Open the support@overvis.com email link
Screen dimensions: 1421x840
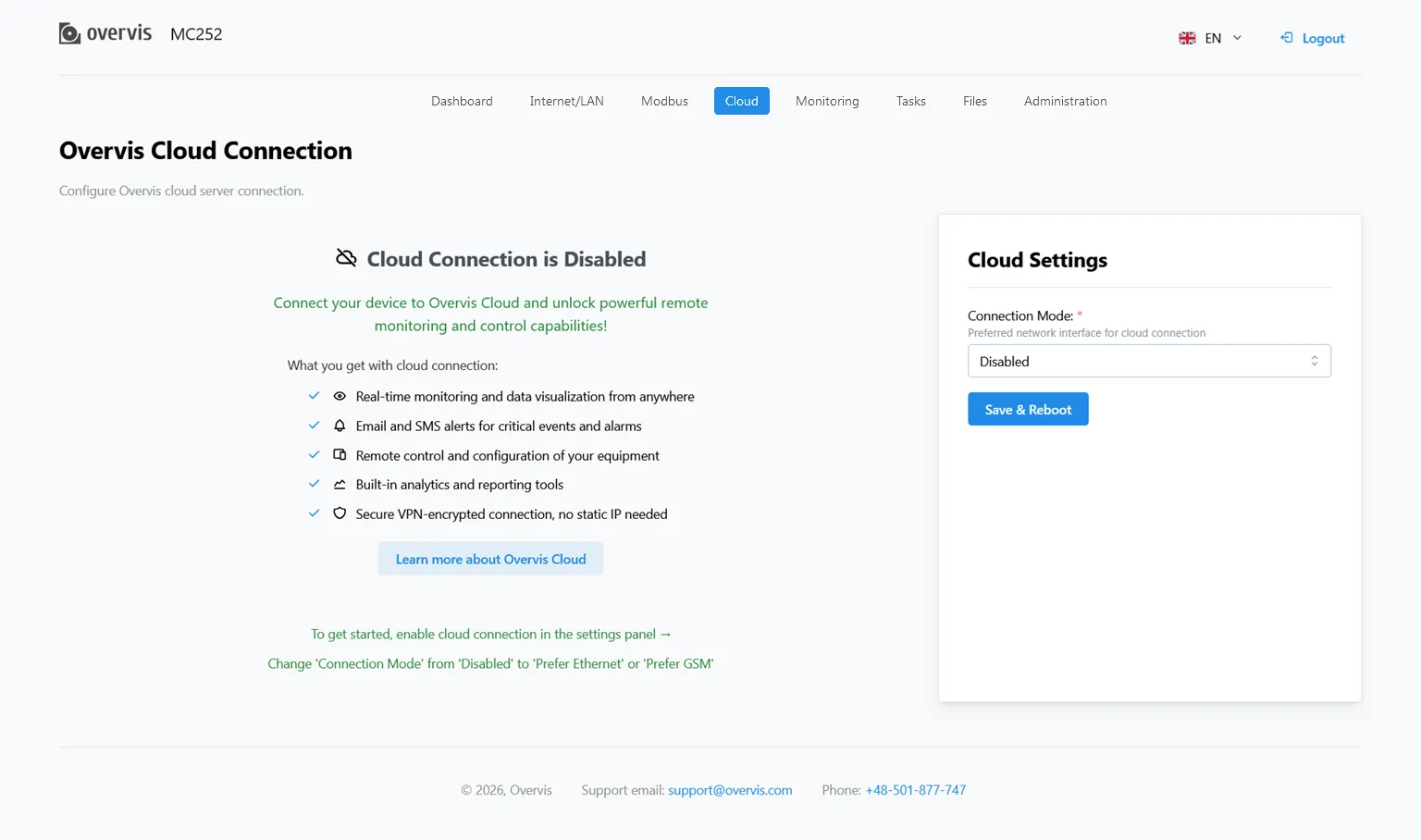point(730,790)
